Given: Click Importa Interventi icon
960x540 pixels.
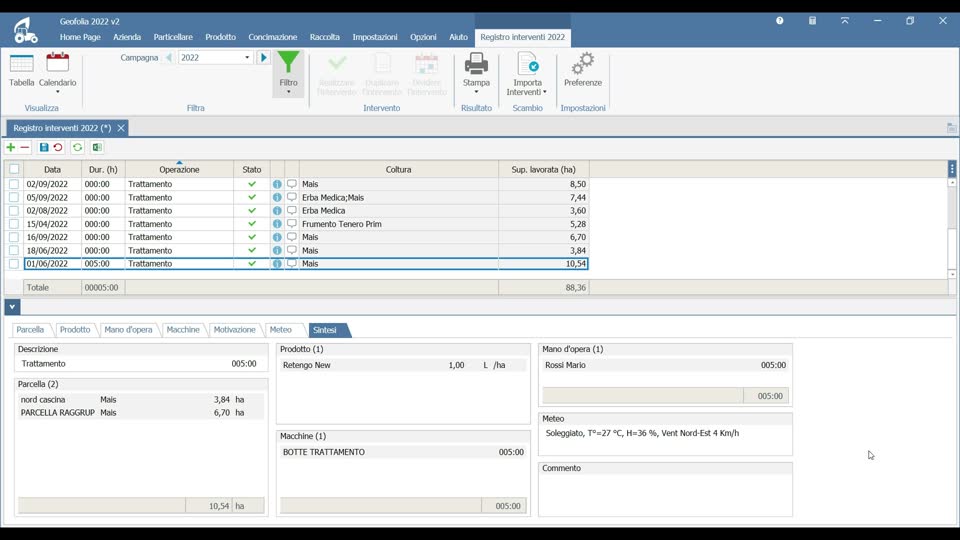Looking at the screenshot, I should [x=528, y=63].
